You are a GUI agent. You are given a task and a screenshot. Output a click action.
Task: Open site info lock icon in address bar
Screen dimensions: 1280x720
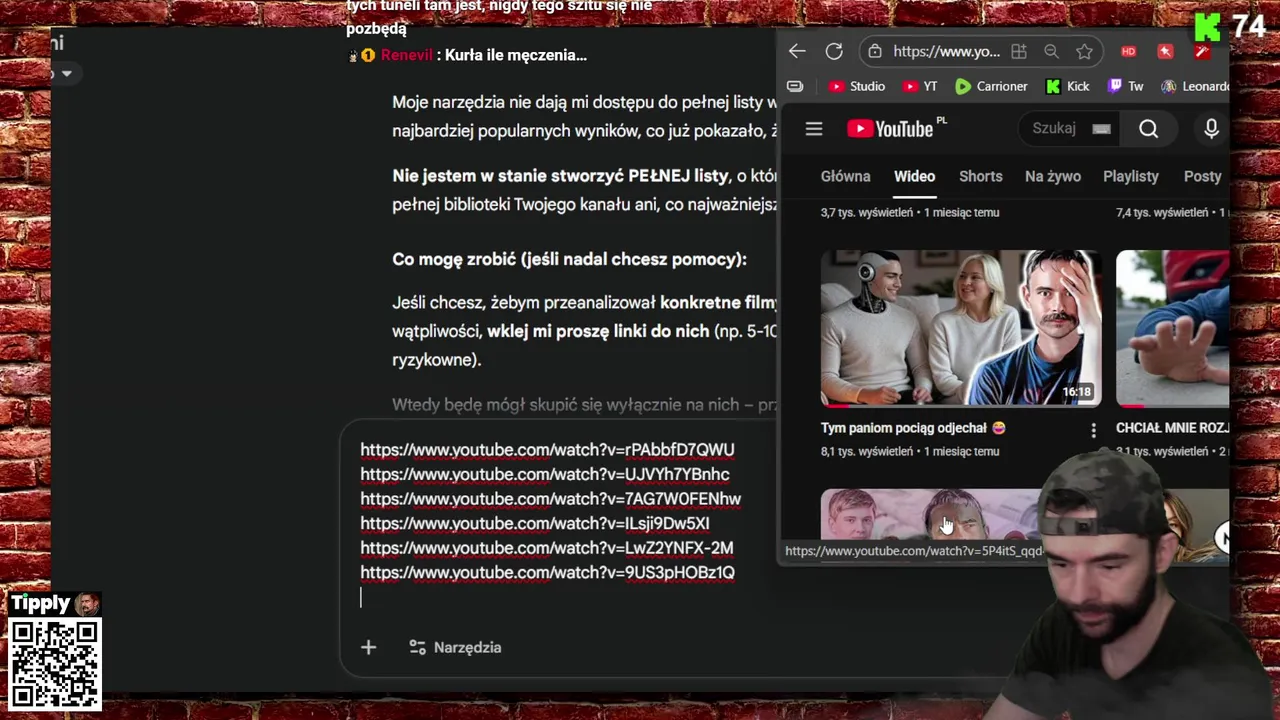[x=875, y=52]
